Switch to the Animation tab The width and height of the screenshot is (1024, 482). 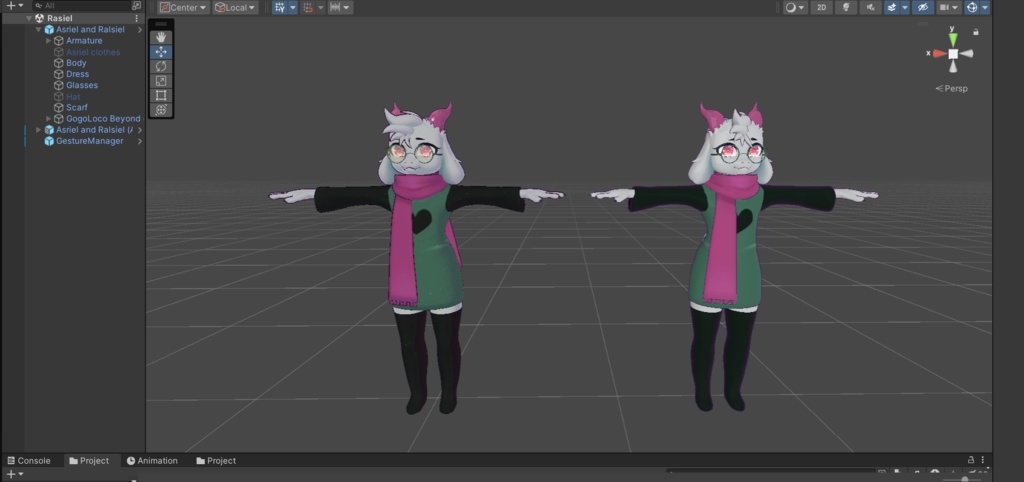click(x=152, y=460)
